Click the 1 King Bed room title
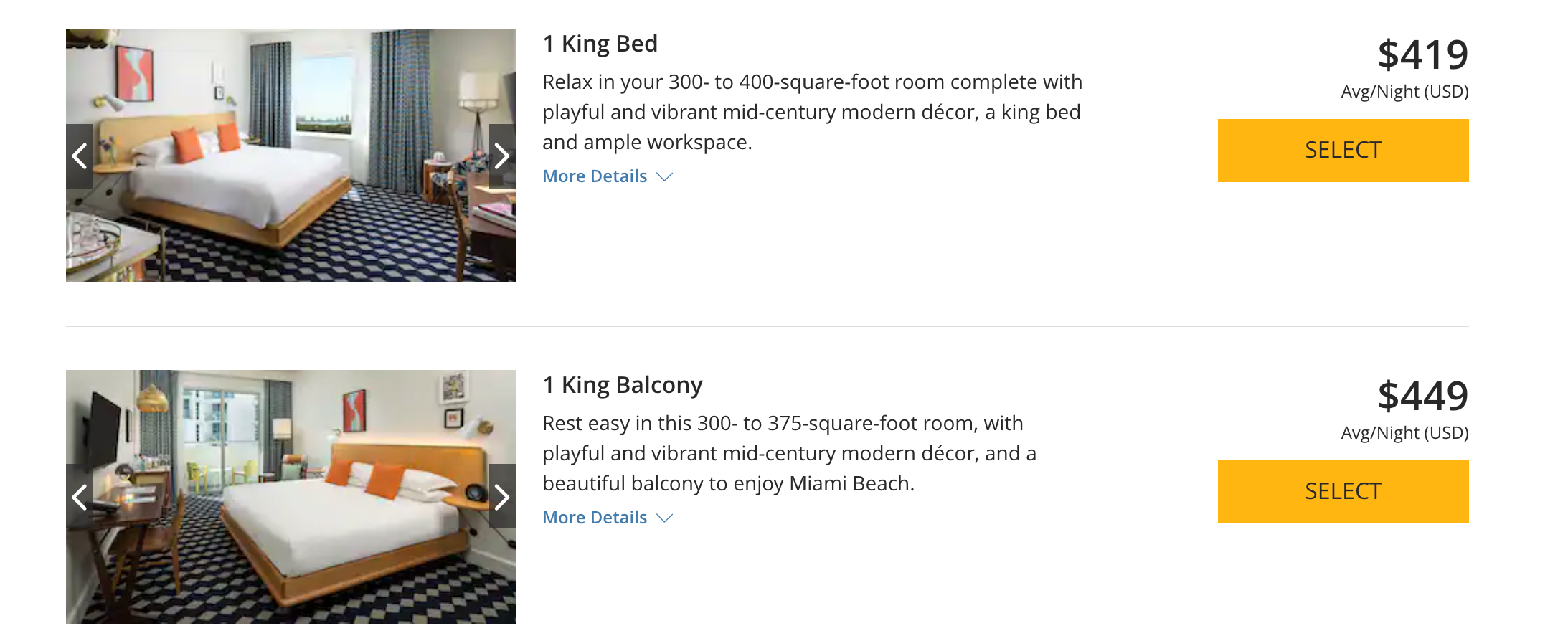Image resolution: width=1568 pixels, height=641 pixels. tap(600, 44)
